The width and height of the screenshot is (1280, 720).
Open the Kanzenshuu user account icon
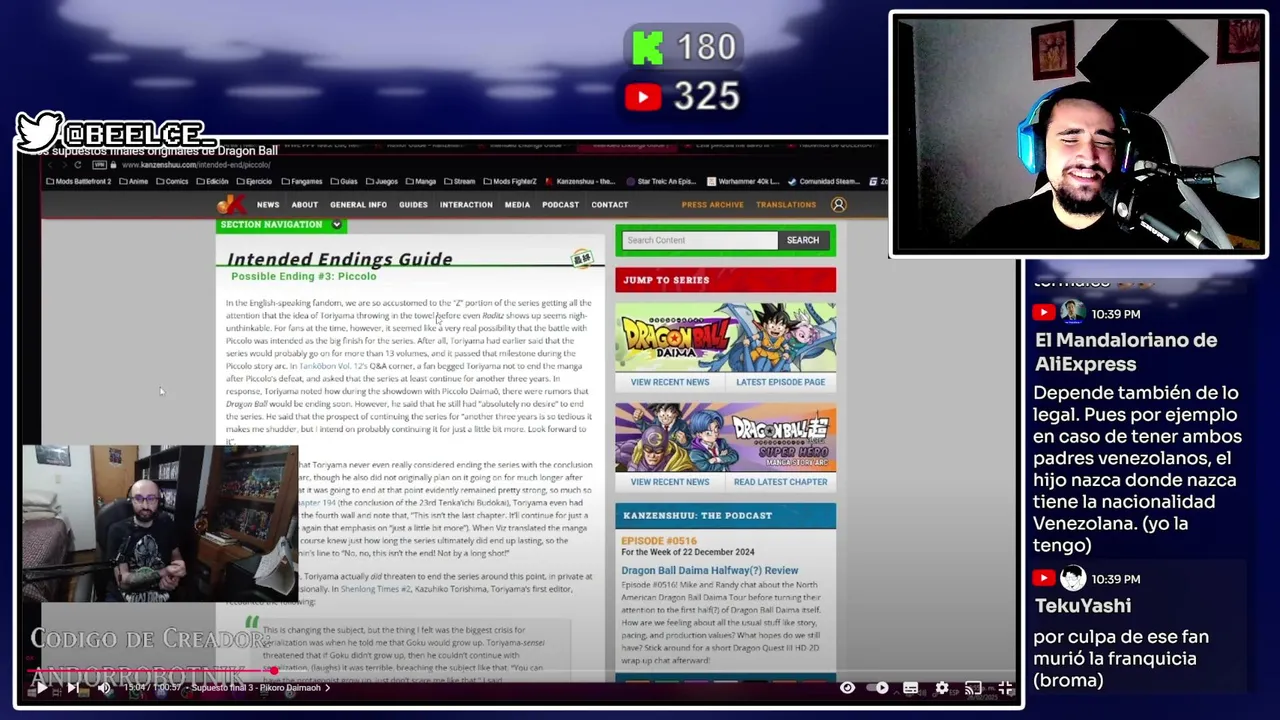click(838, 204)
